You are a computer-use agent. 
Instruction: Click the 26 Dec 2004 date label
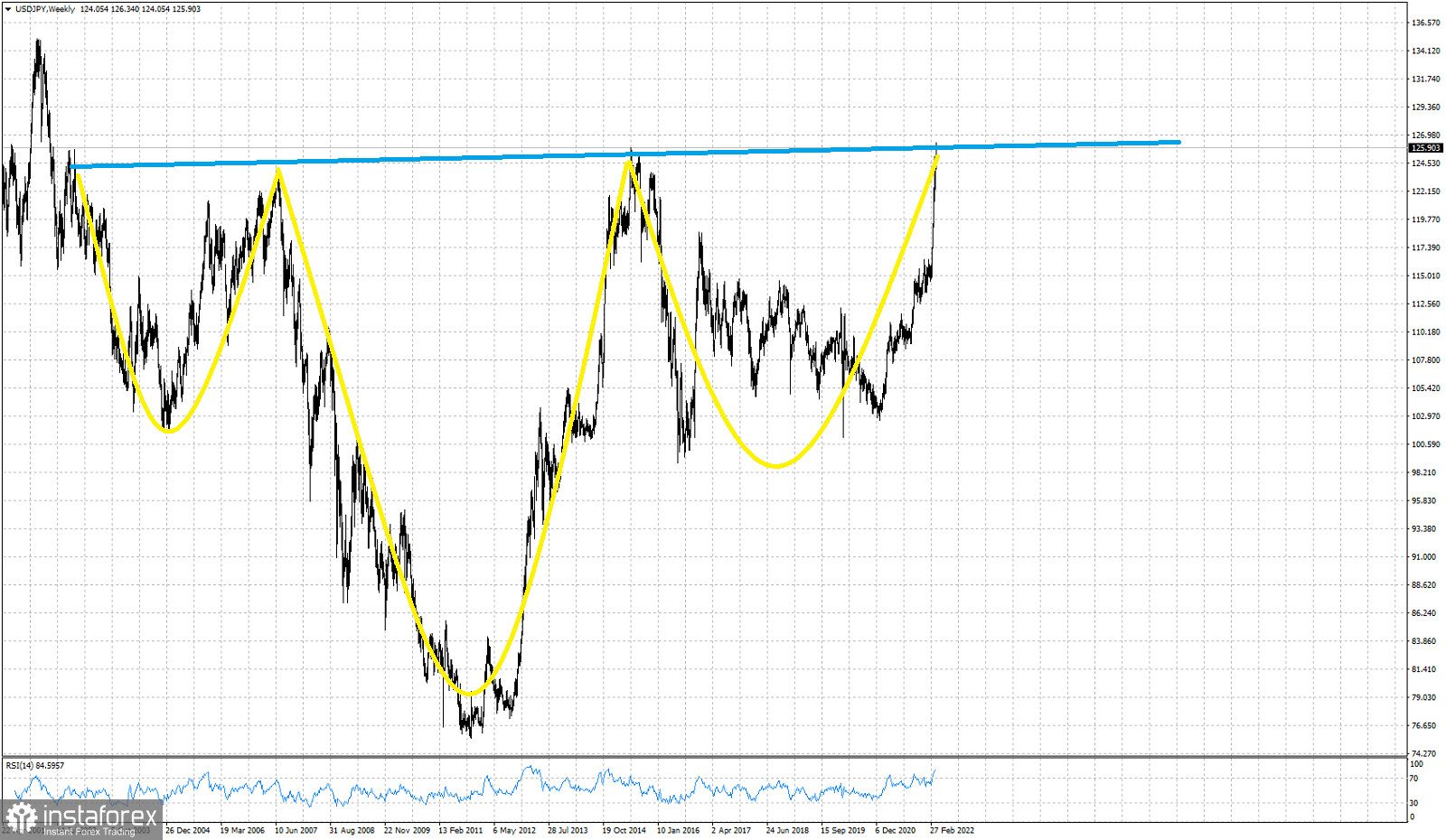(x=188, y=830)
